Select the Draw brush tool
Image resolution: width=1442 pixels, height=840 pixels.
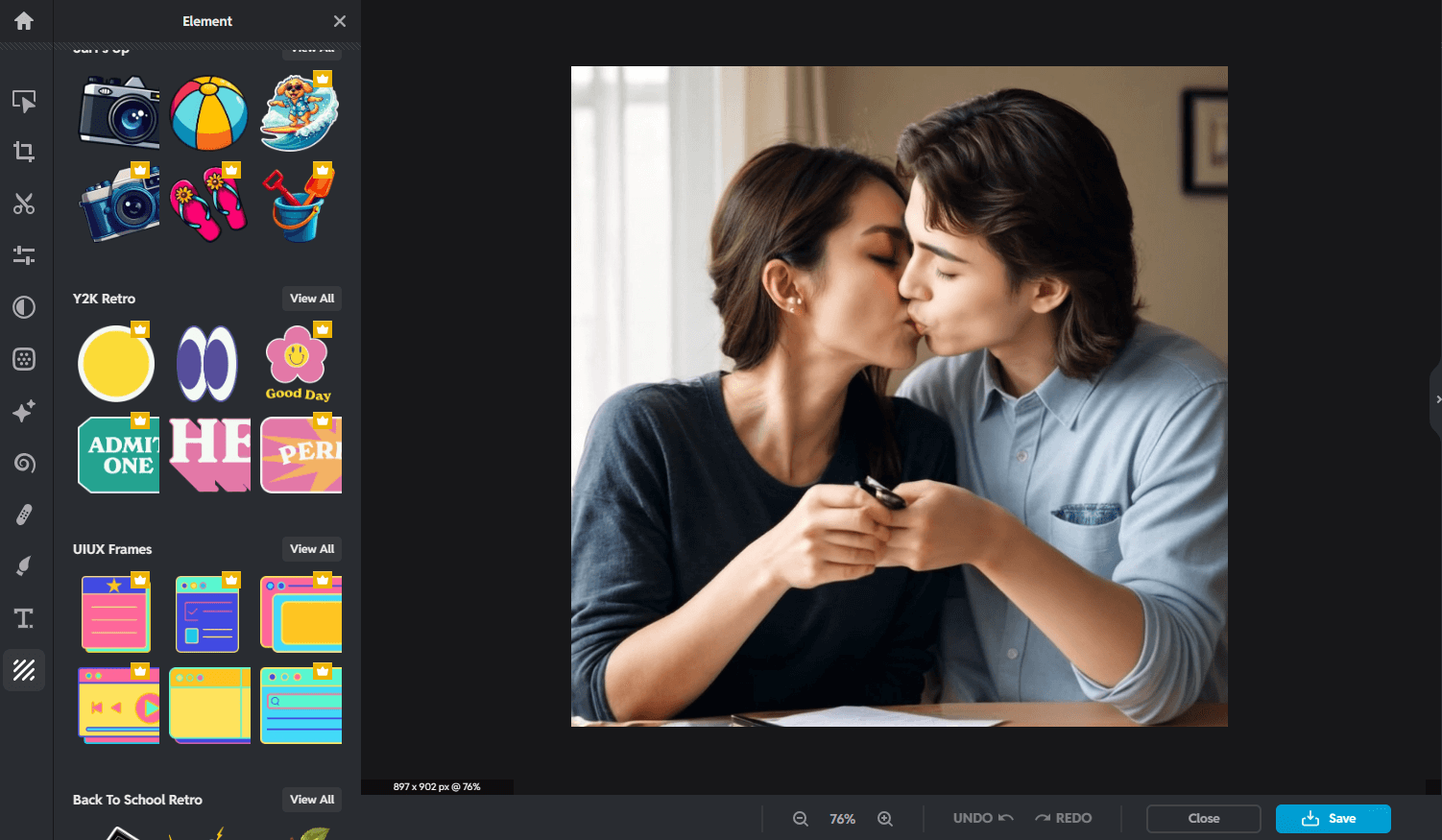pyautogui.click(x=24, y=566)
